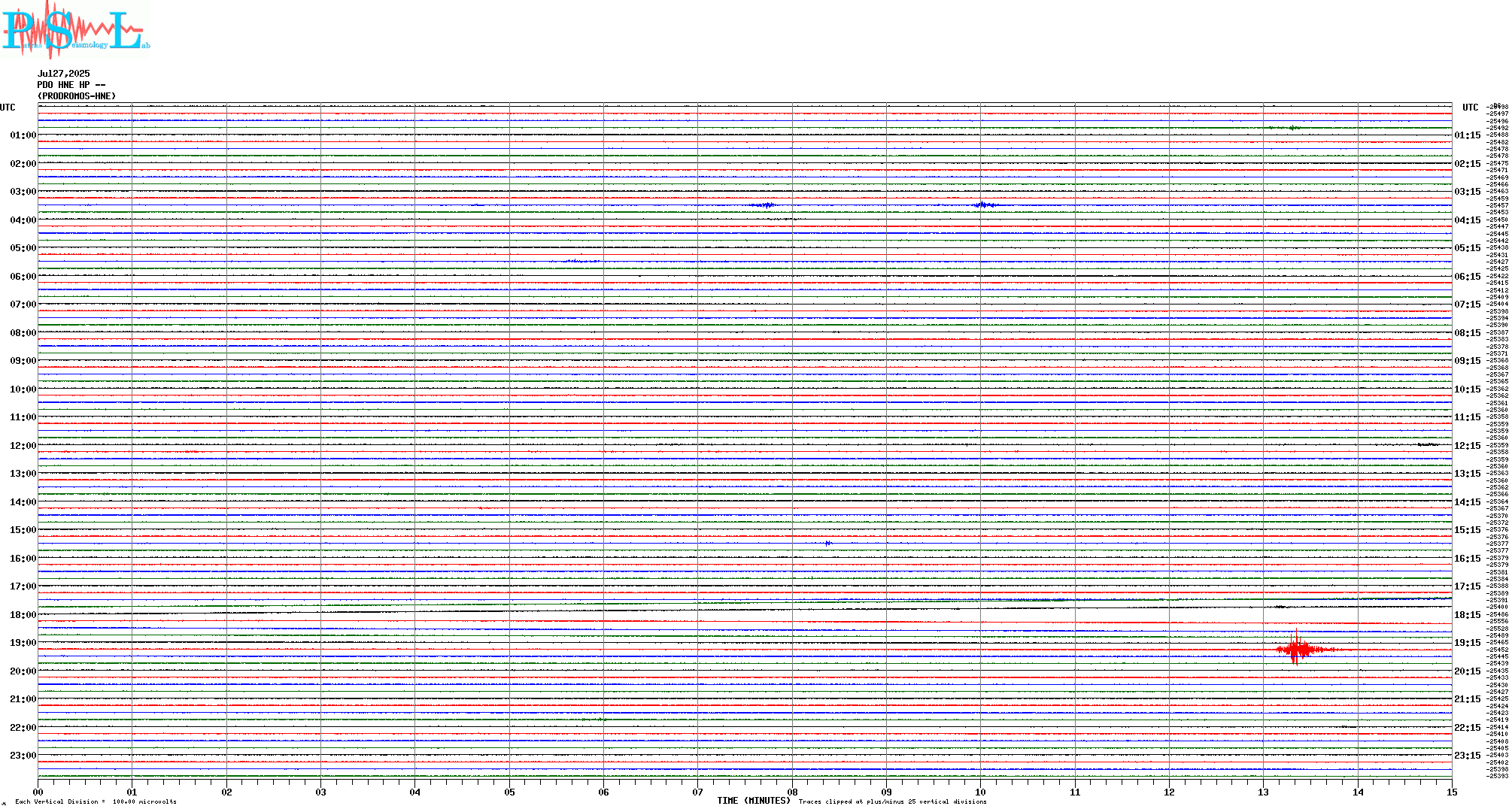The height and width of the screenshot is (812, 1512).
Task: Click the station header 'PDO HNE HP --'
Action: pos(71,85)
